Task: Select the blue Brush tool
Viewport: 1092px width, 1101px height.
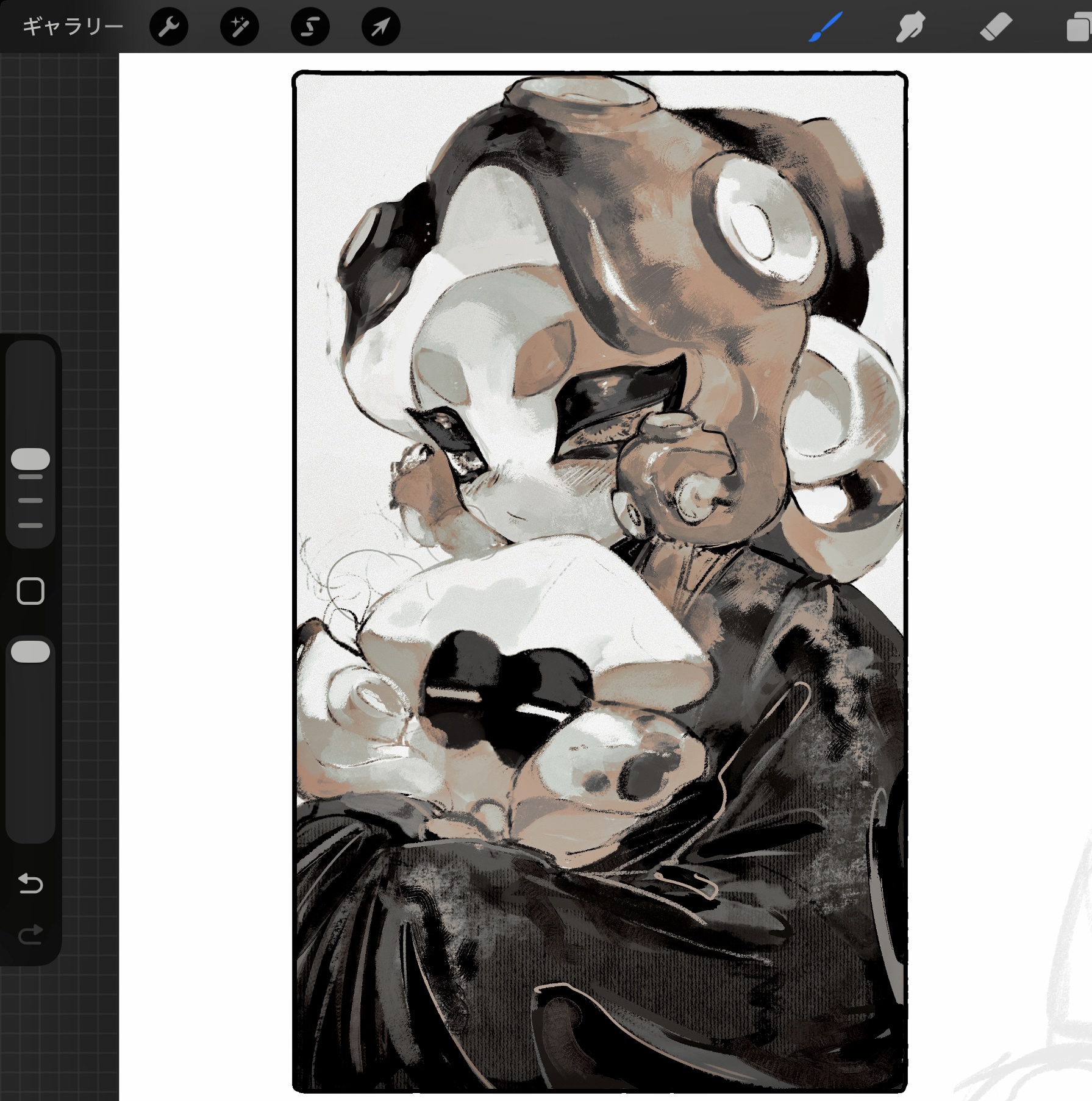Action: pyautogui.click(x=826, y=27)
